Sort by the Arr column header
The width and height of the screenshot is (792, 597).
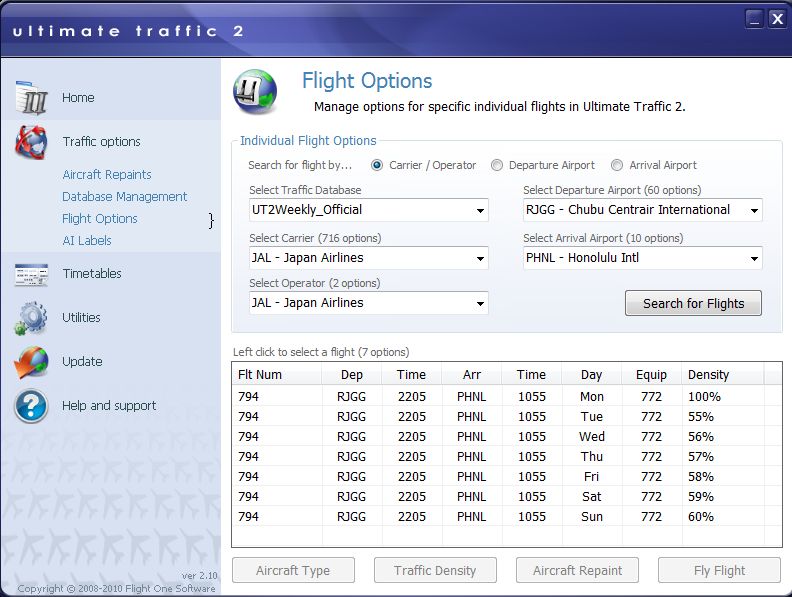[x=471, y=375]
